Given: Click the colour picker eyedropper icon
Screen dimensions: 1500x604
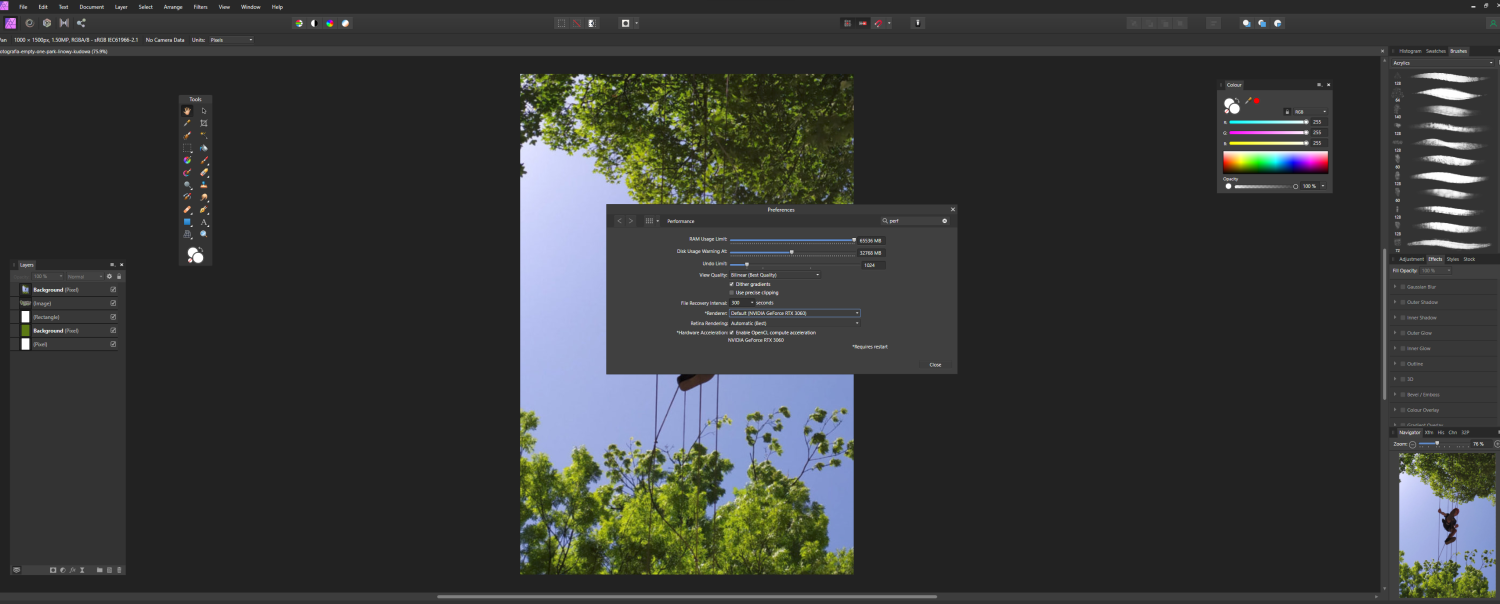Looking at the screenshot, I should 1247,100.
